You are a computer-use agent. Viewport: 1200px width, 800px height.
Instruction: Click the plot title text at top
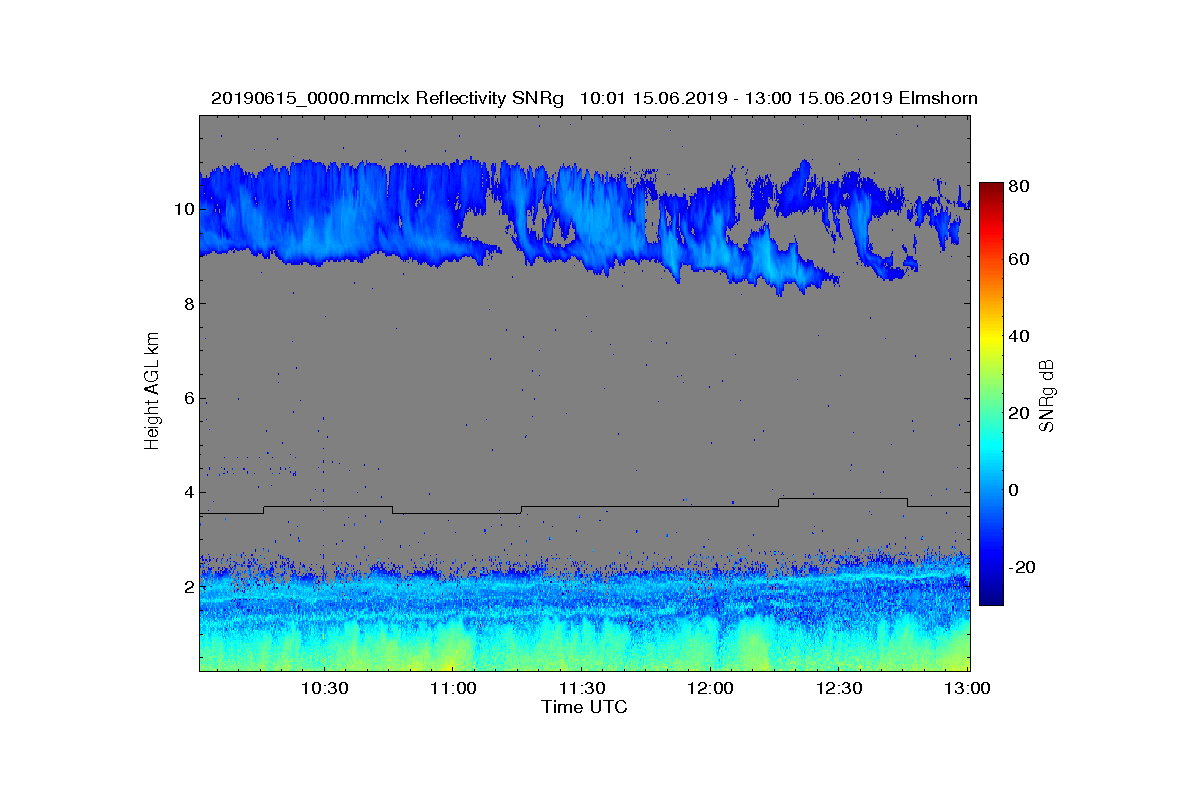pos(594,98)
